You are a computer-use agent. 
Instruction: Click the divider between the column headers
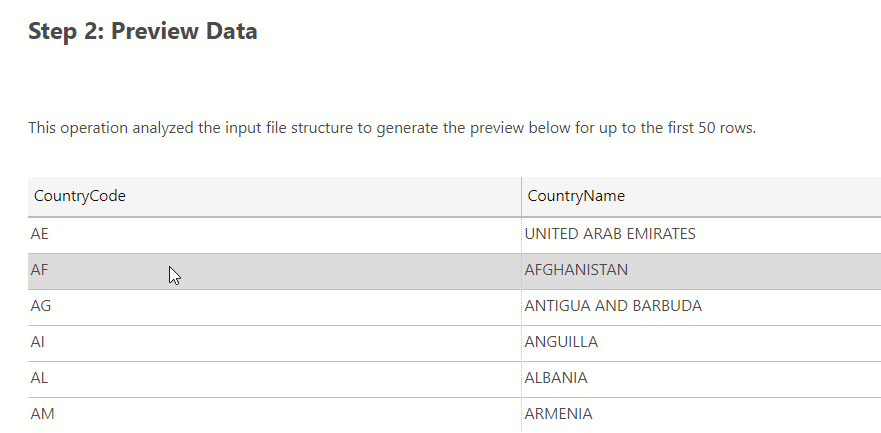pyautogui.click(x=521, y=196)
